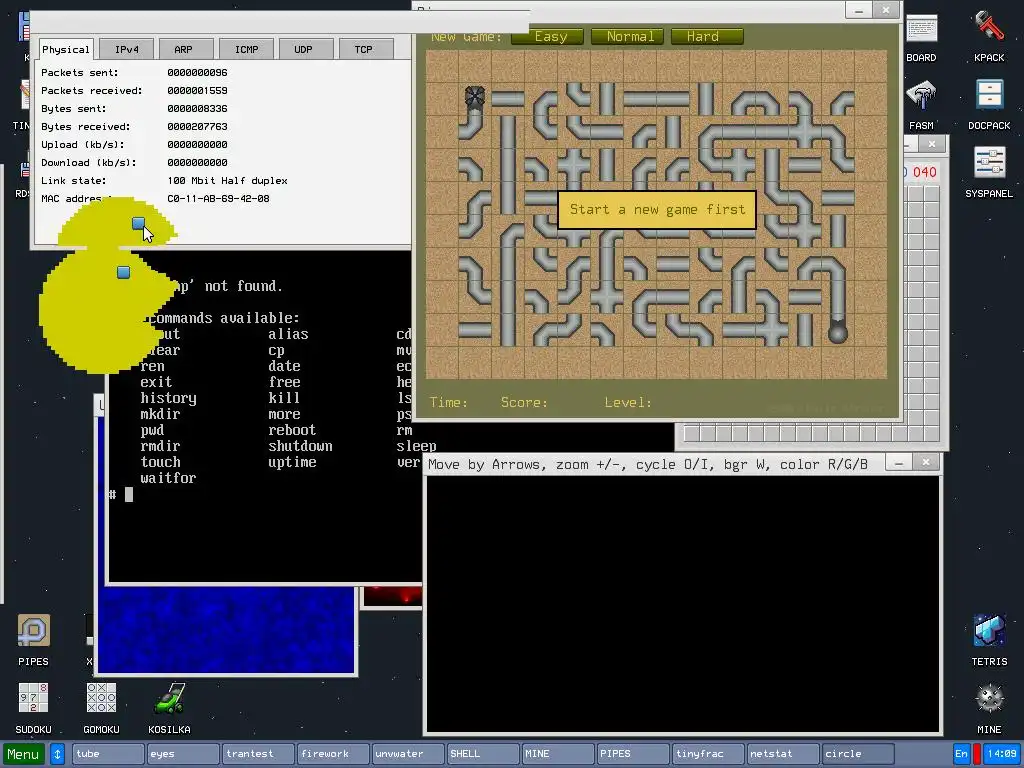Click the Packets received value 0000001559
This screenshot has width=1024, height=768.
(x=197, y=91)
